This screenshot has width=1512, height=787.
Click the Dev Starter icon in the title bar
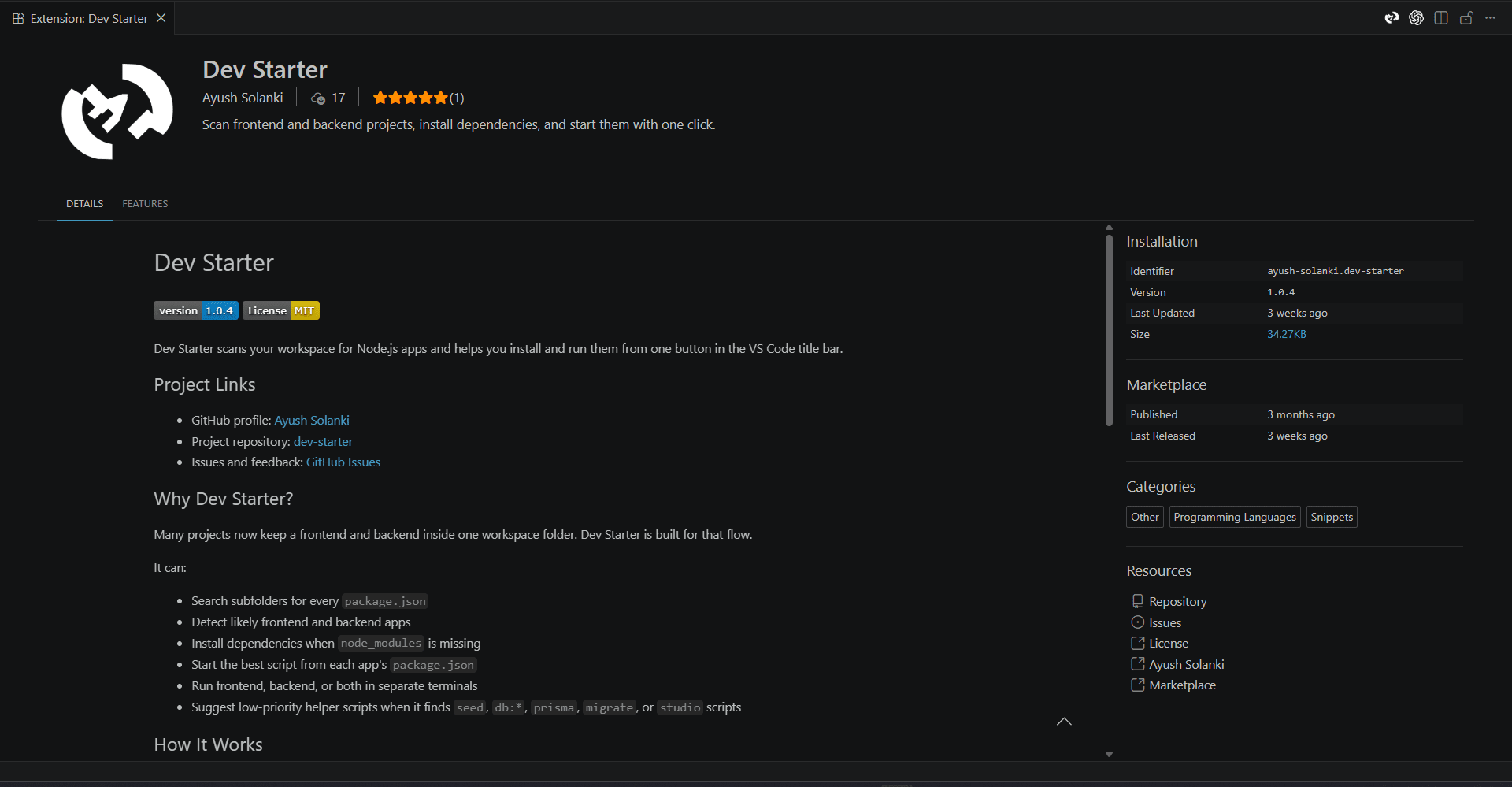(x=1392, y=17)
